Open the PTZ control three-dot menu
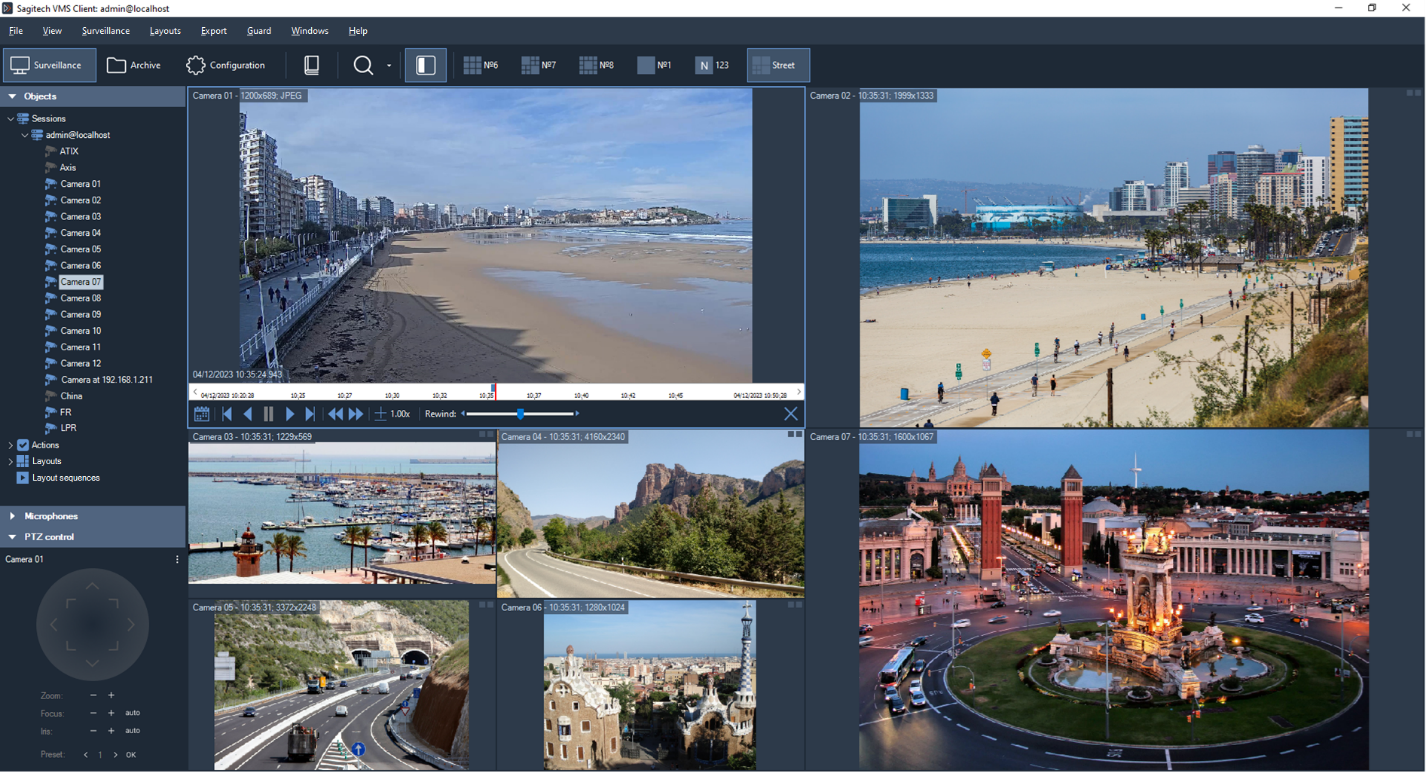The height and width of the screenshot is (773, 1426). pyautogui.click(x=177, y=560)
